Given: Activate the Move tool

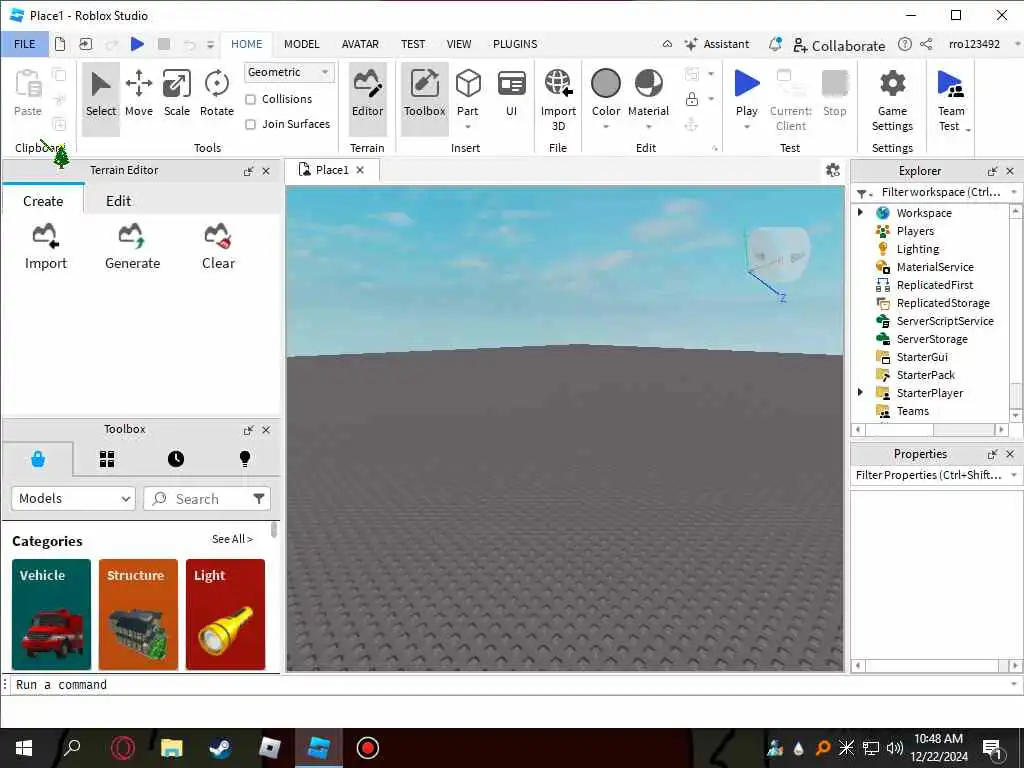Looking at the screenshot, I should (138, 95).
